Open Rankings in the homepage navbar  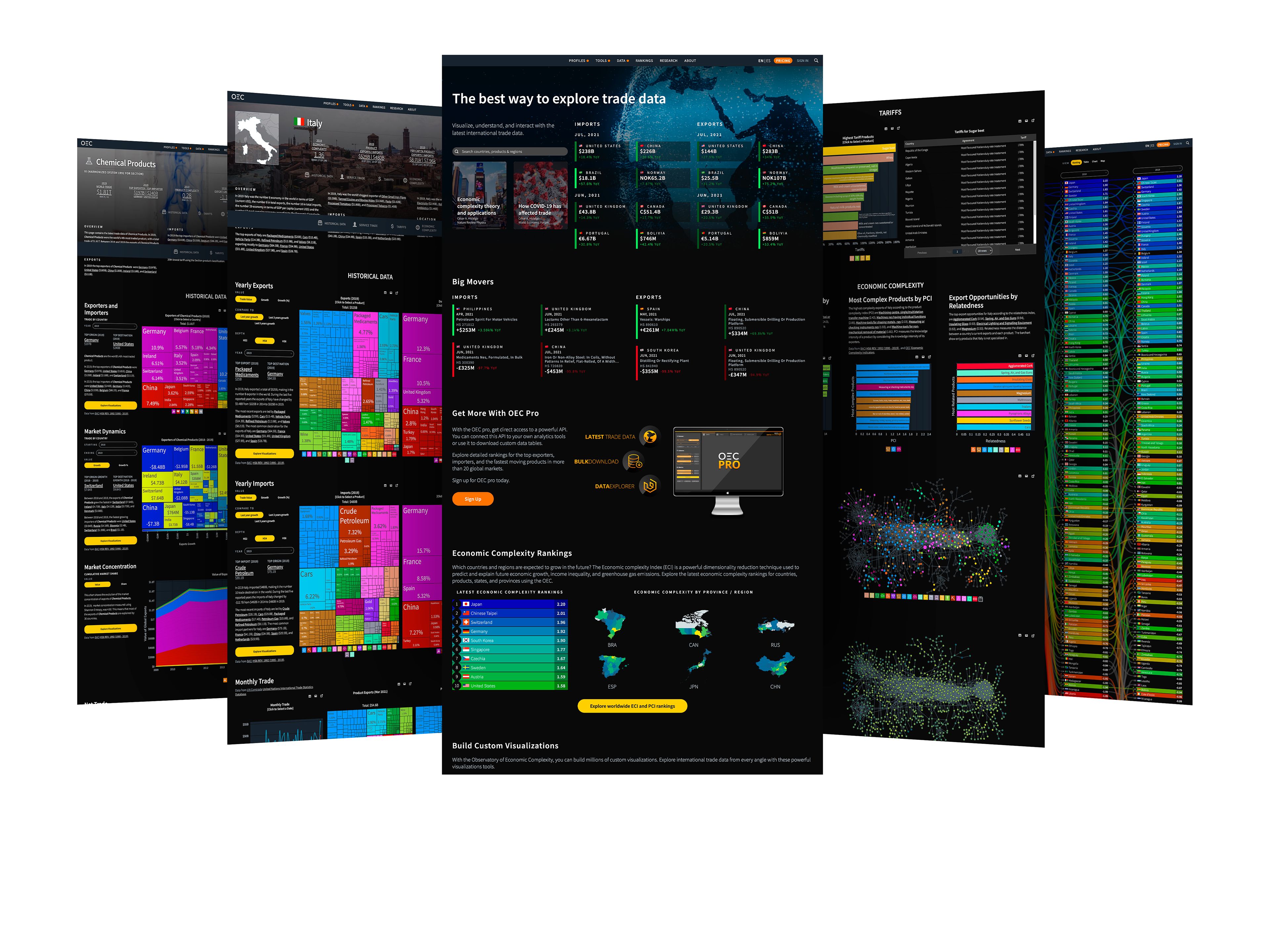[x=644, y=61]
